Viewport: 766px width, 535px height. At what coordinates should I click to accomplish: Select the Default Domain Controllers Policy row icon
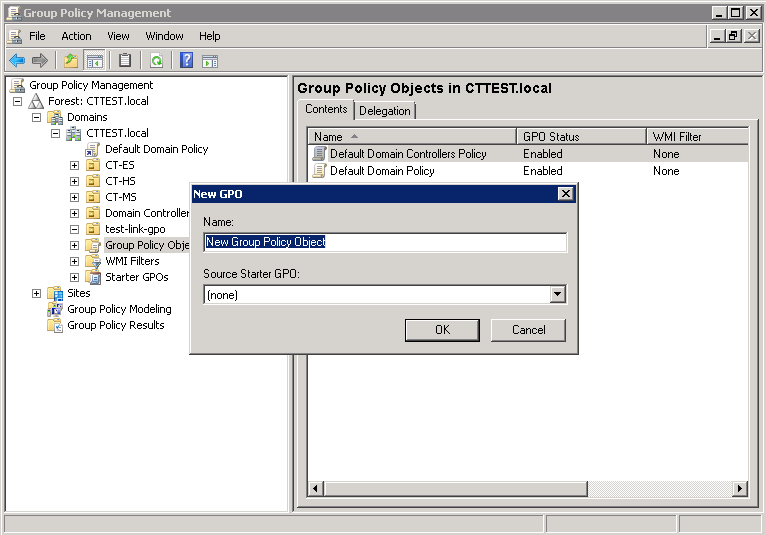click(319, 154)
